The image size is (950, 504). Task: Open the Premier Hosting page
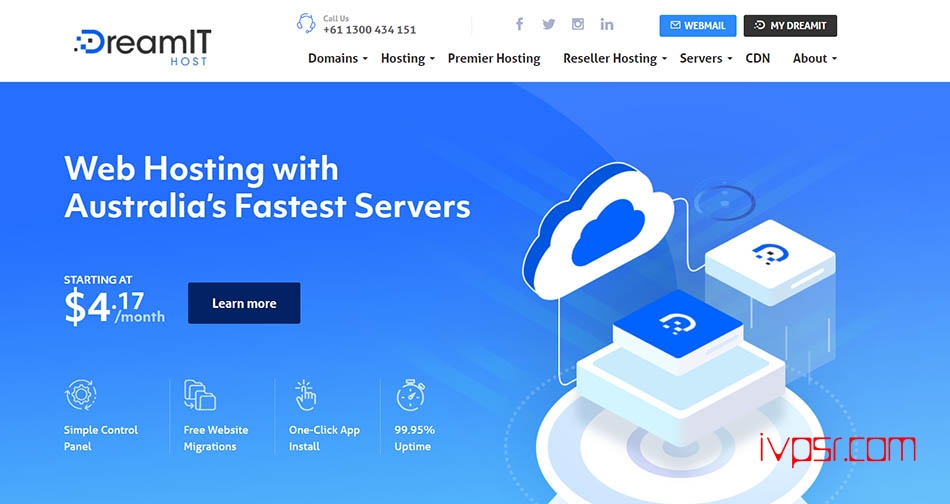[x=494, y=58]
